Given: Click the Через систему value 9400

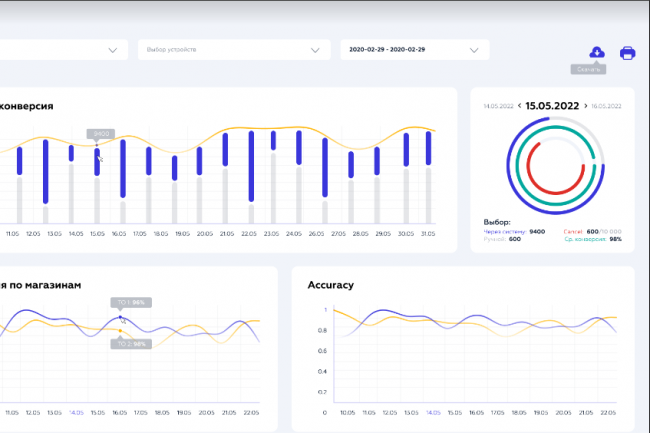Looking at the screenshot, I should point(537,232).
